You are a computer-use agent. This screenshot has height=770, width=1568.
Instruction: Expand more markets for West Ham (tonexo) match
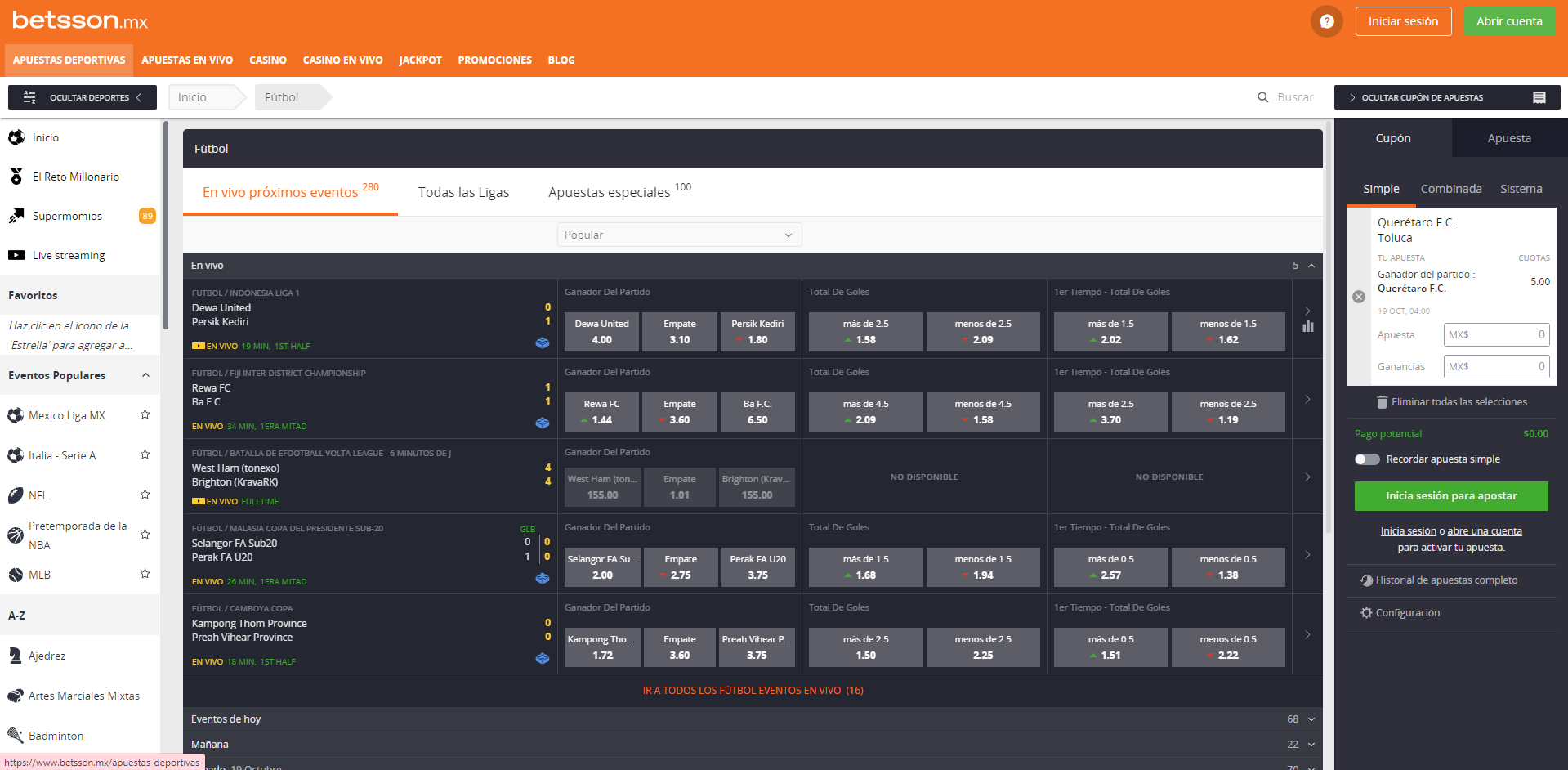[1307, 477]
